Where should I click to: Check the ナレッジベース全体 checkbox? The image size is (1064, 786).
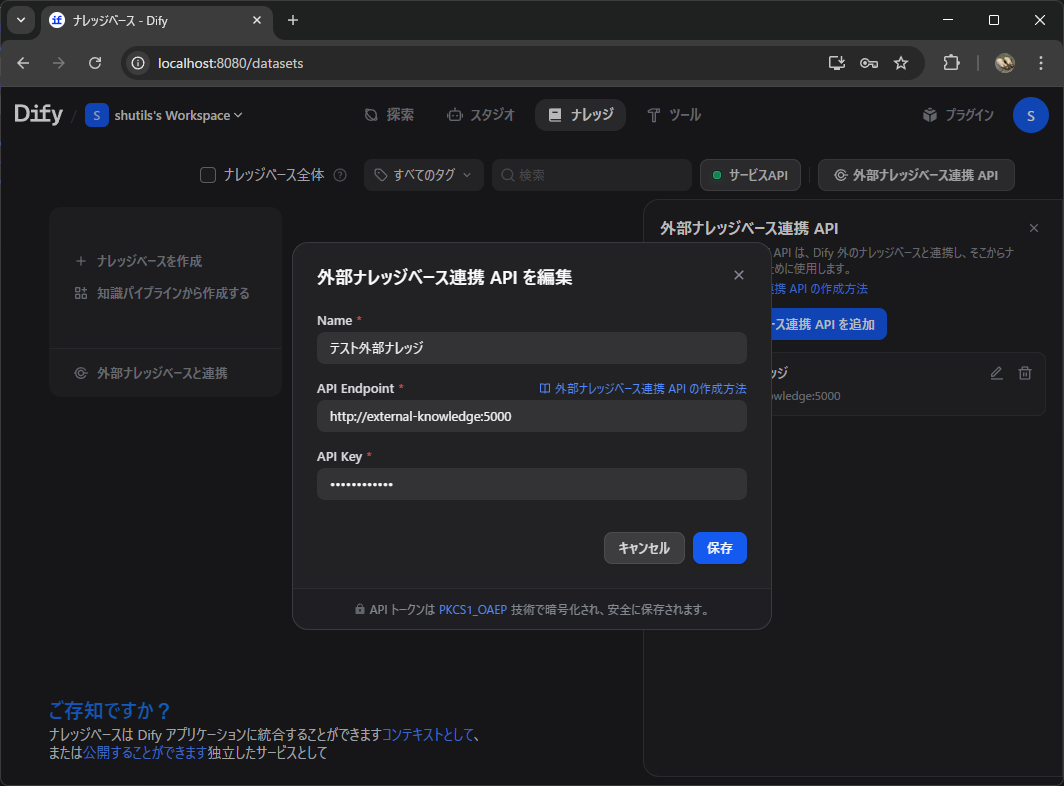pyautogui.click(x=207, y=174)
